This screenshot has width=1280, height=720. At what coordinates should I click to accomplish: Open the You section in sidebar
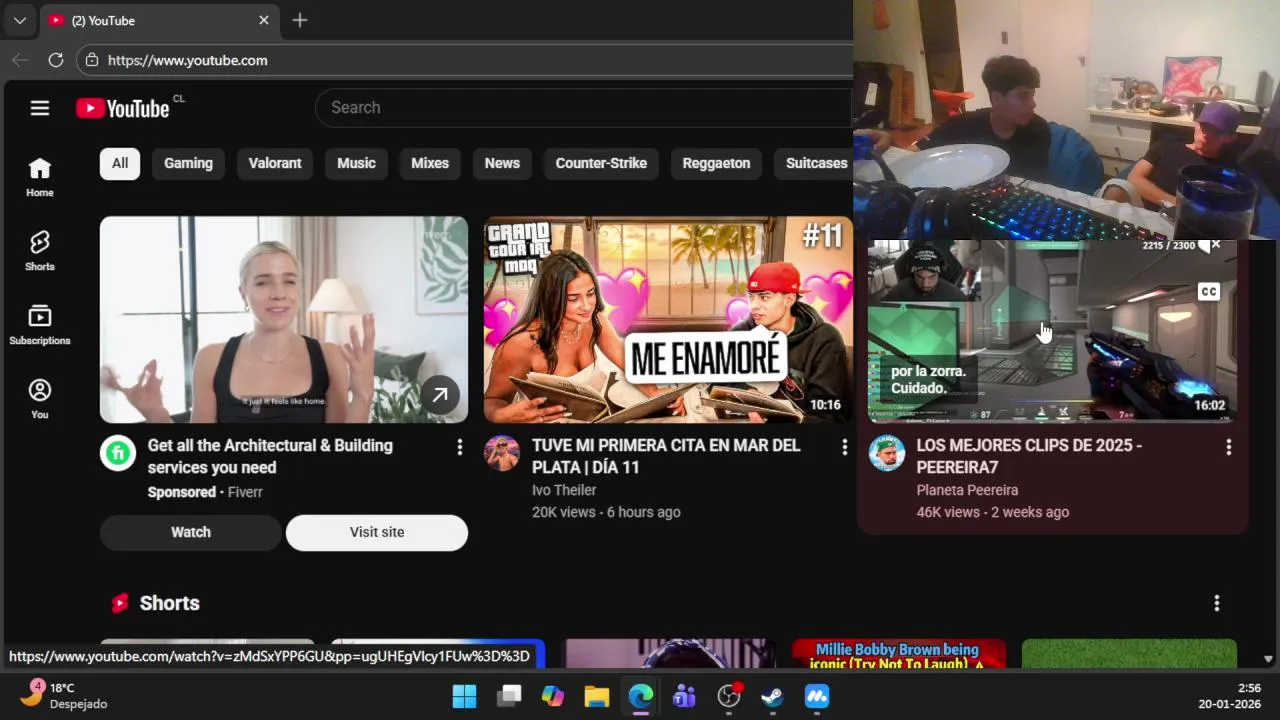pyautogui.click(x=40, y=399)
